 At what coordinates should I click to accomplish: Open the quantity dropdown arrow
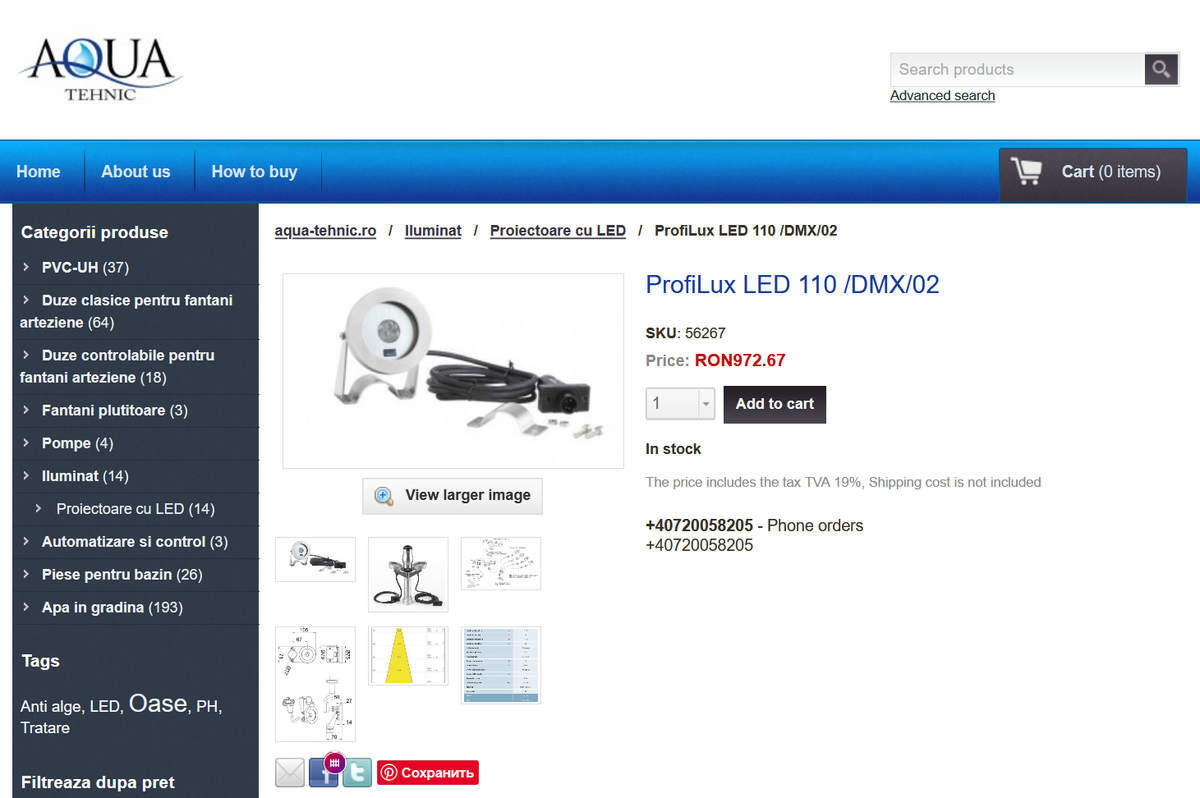tap(704, 404)
